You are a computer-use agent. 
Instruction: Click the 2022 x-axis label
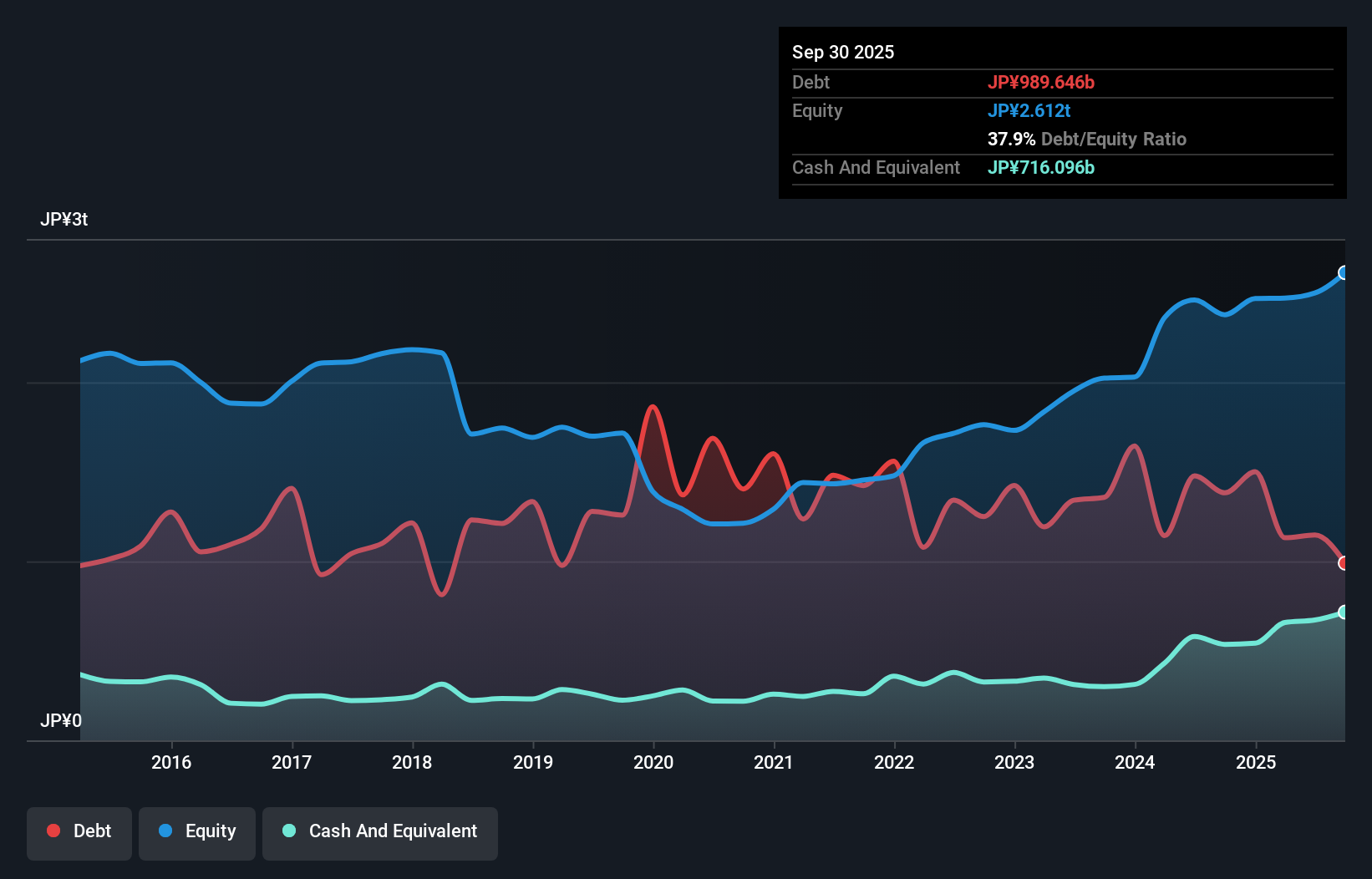pyautogui.click(x=894, y=762)
